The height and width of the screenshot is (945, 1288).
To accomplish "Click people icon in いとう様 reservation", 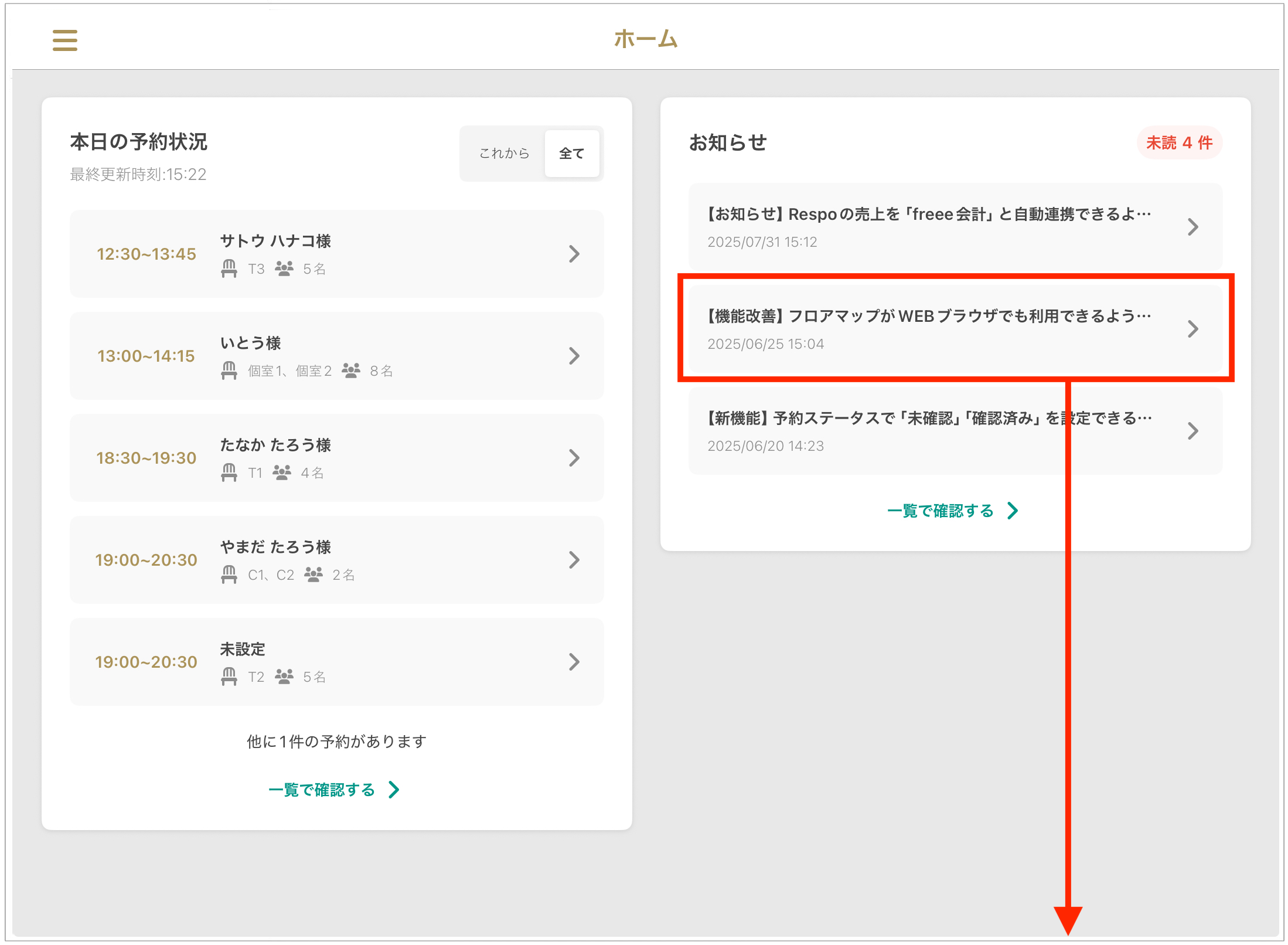I will pyautogui.click(x=351, y=370).
